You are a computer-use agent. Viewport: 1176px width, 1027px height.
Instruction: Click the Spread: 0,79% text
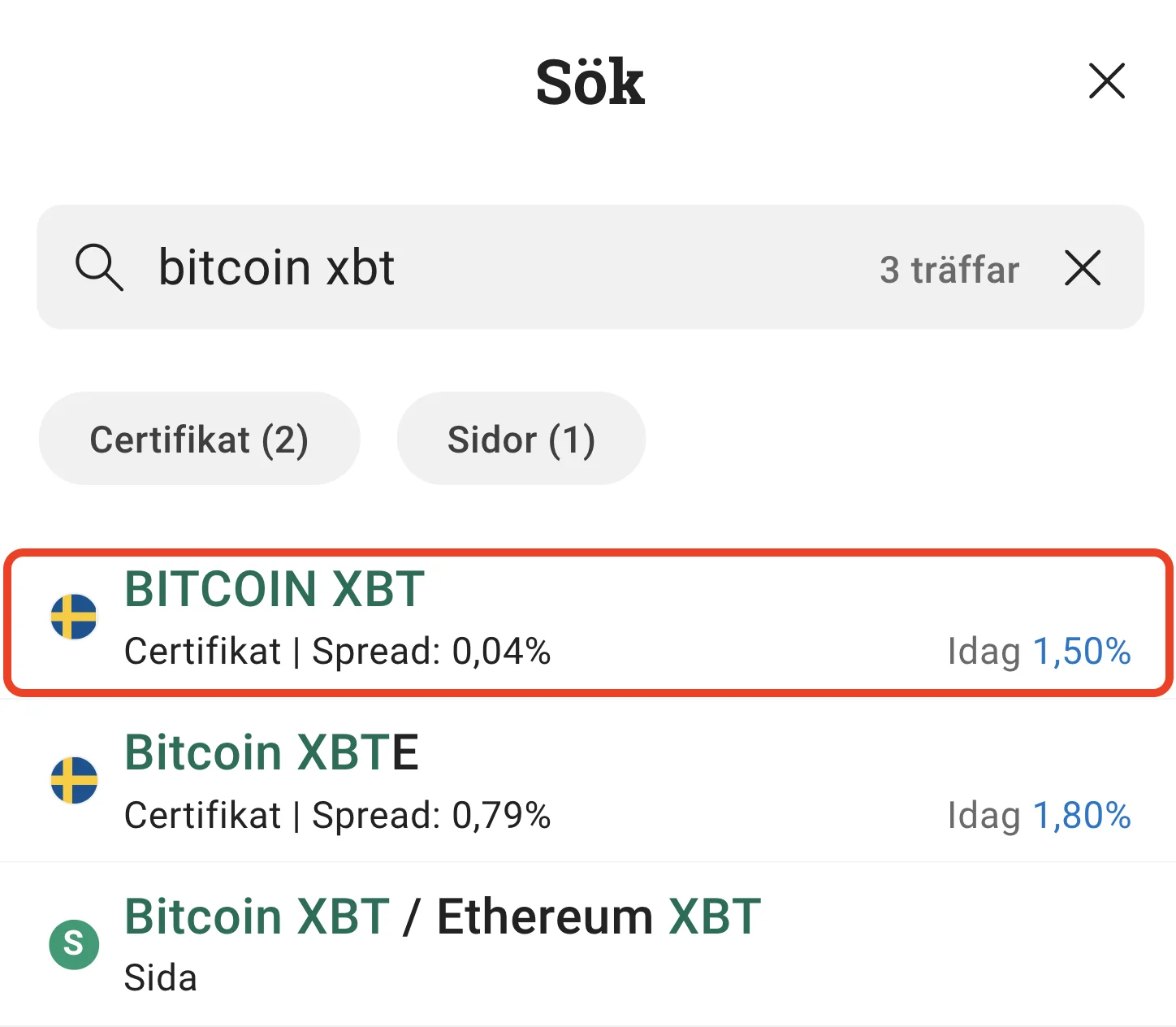click(x=431, y=816)
